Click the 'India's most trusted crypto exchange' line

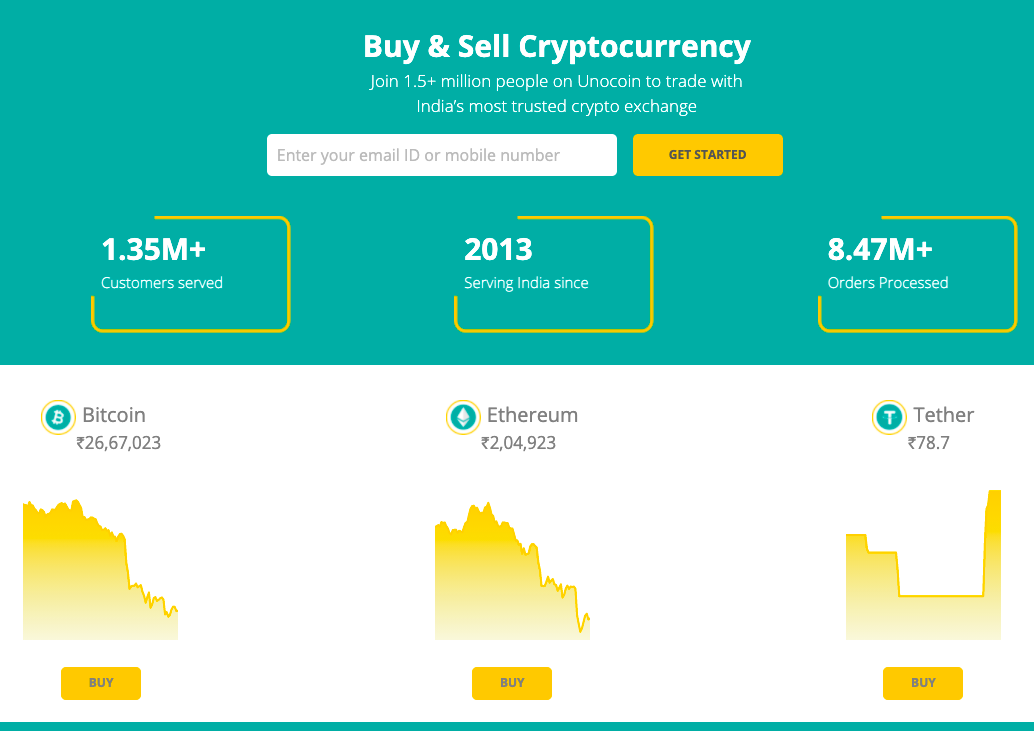click(x=556, y=106)
